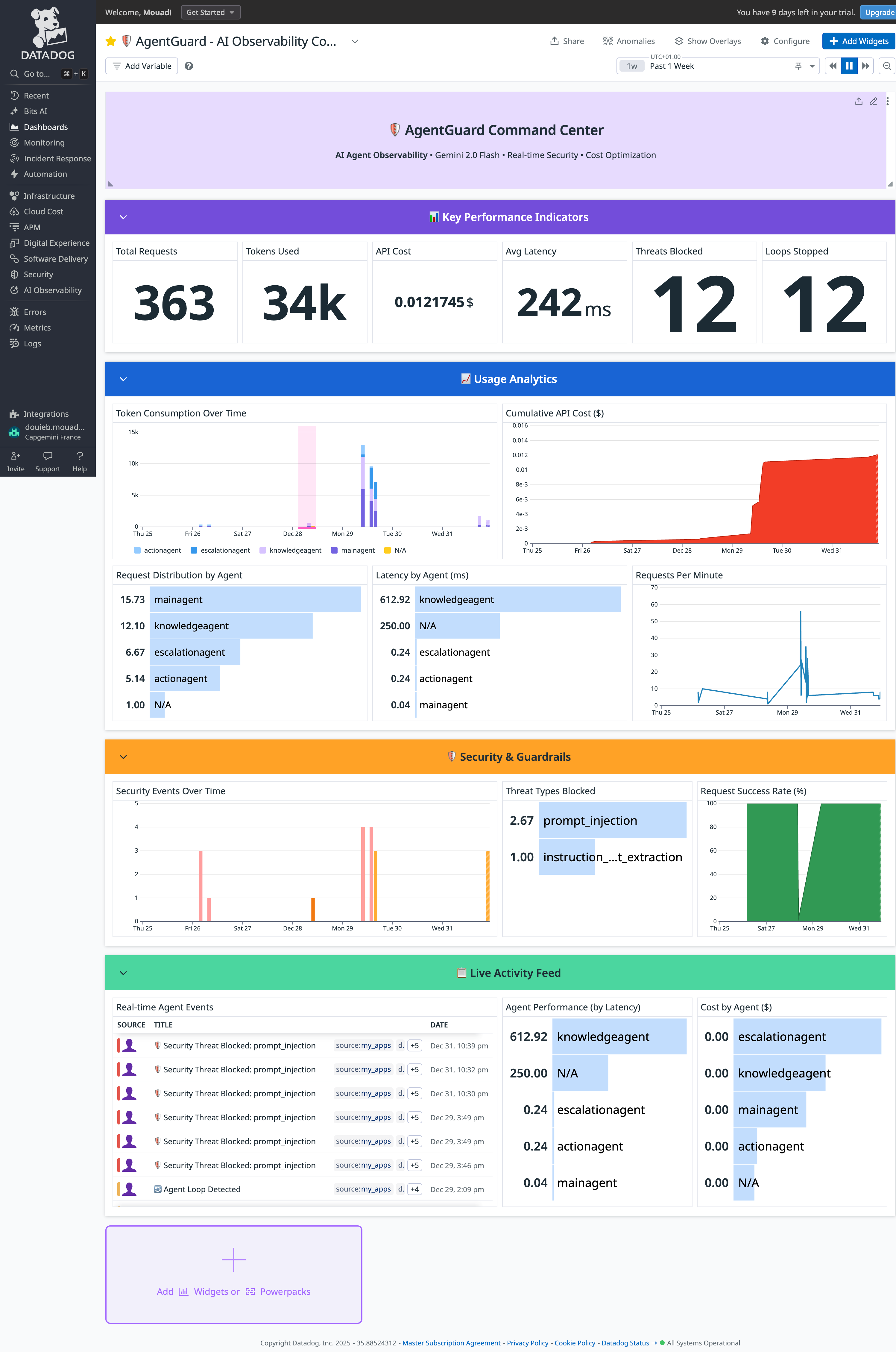Click the Go to search field
Viewport: 896px width, 1352px height.
[x=37, y=74]
